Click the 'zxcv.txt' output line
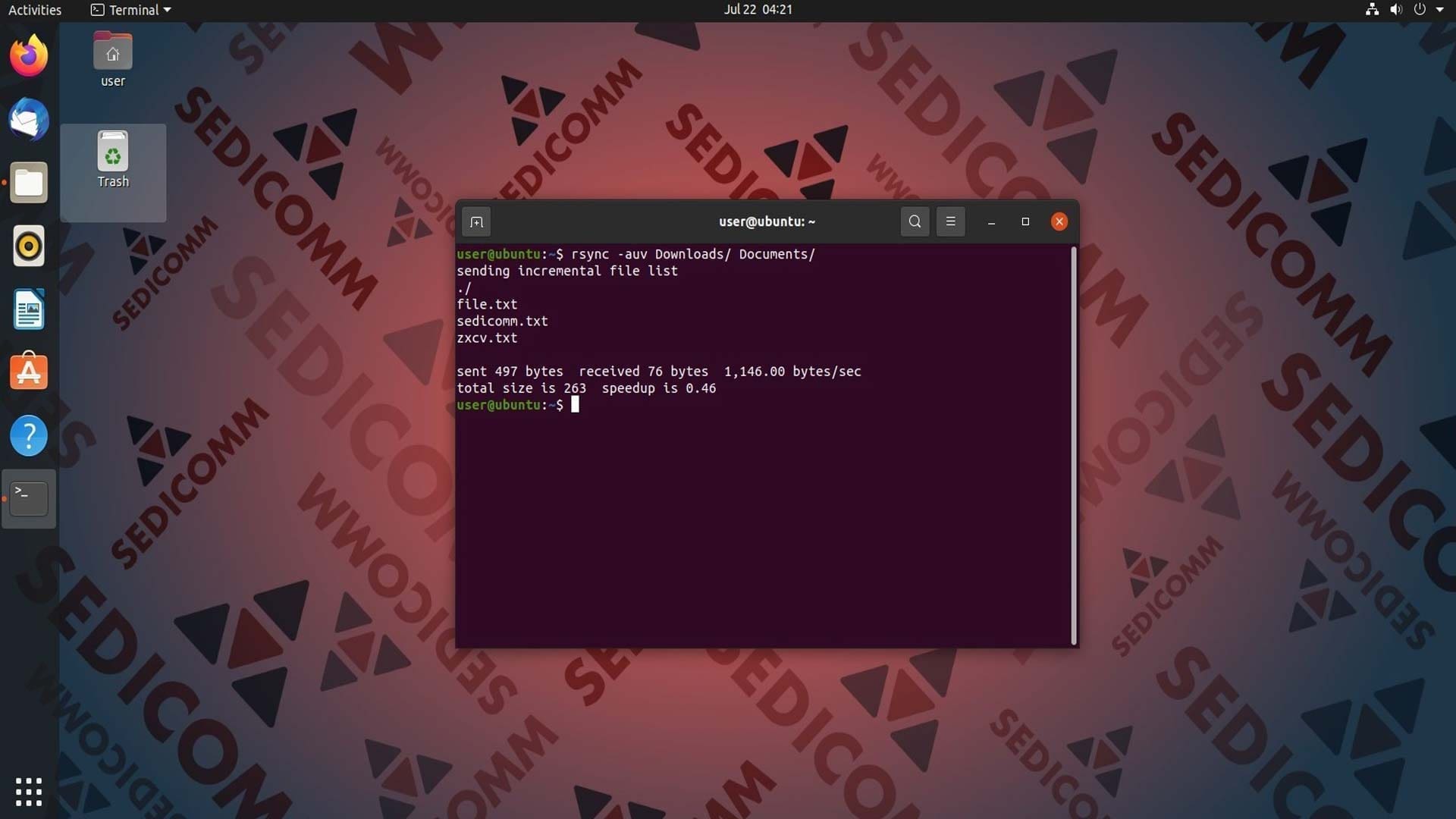Viewport: 1456px width, 819px height. coord(487,338)
